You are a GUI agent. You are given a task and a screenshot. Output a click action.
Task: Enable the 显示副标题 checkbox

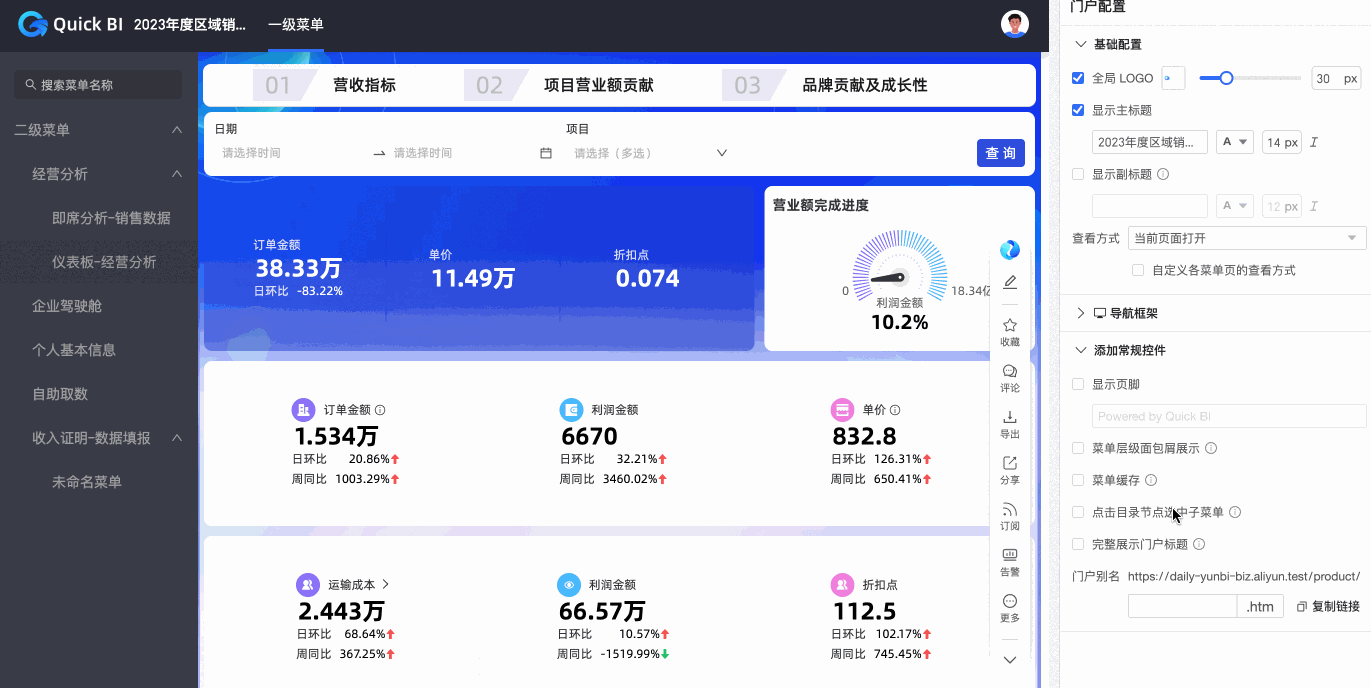coord(1078,174)
